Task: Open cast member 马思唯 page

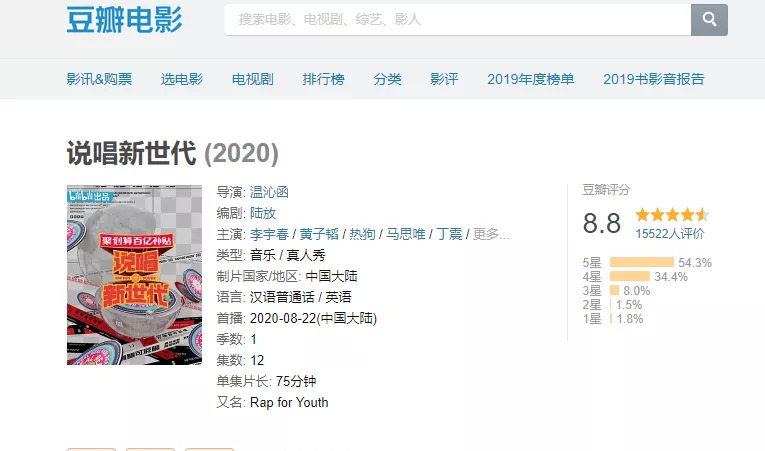Action: point(405,234)
